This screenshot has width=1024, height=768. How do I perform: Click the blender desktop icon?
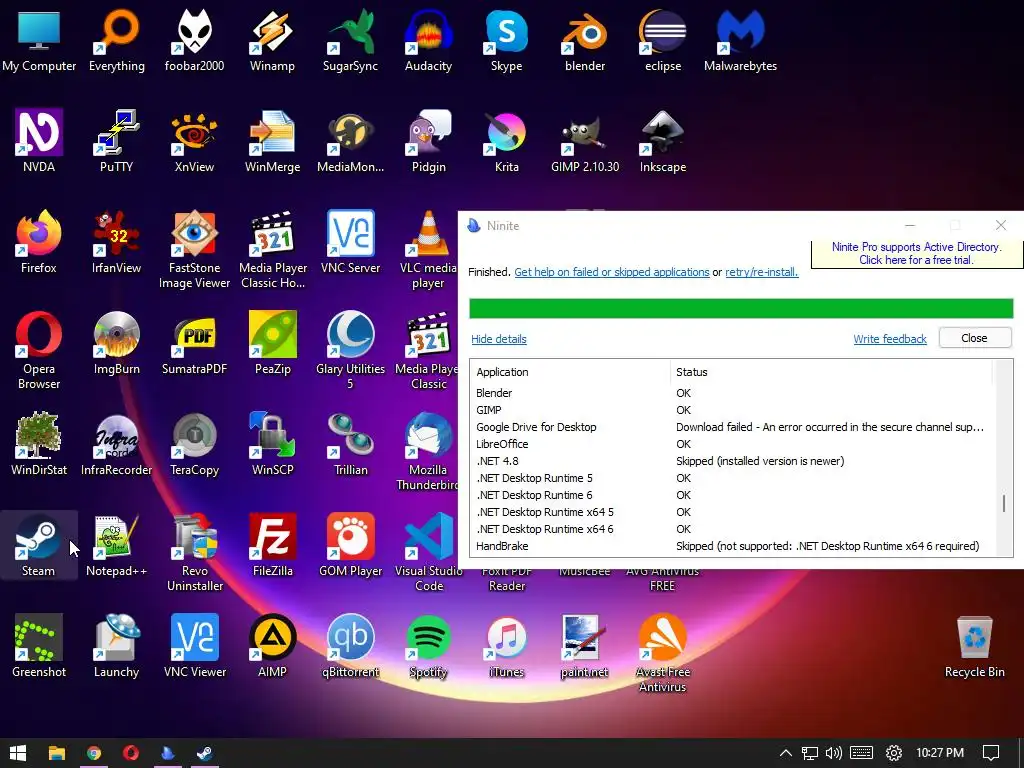tap(584, 40)
